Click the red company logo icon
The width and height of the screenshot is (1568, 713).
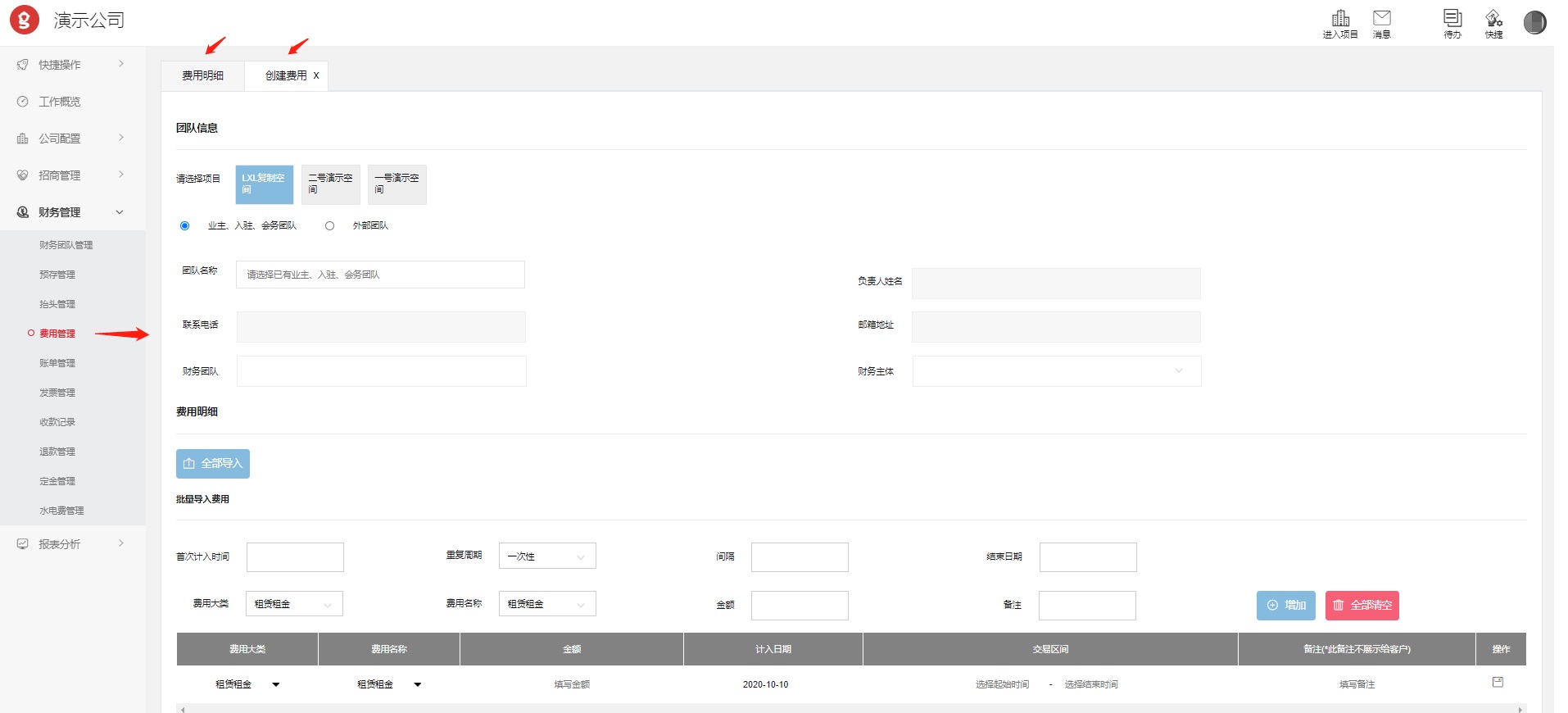click(24, 20)
